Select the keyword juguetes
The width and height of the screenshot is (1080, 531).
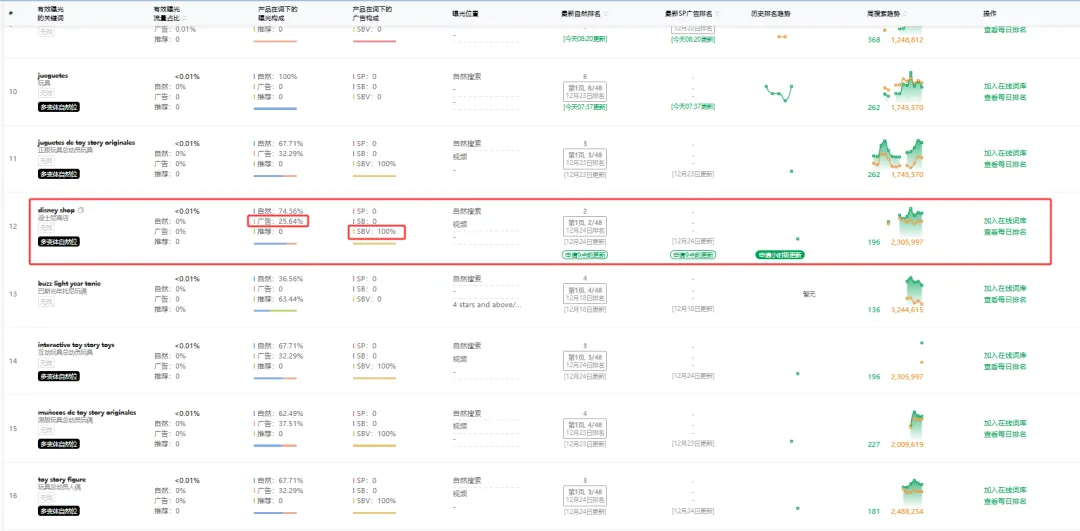(53, 76)
